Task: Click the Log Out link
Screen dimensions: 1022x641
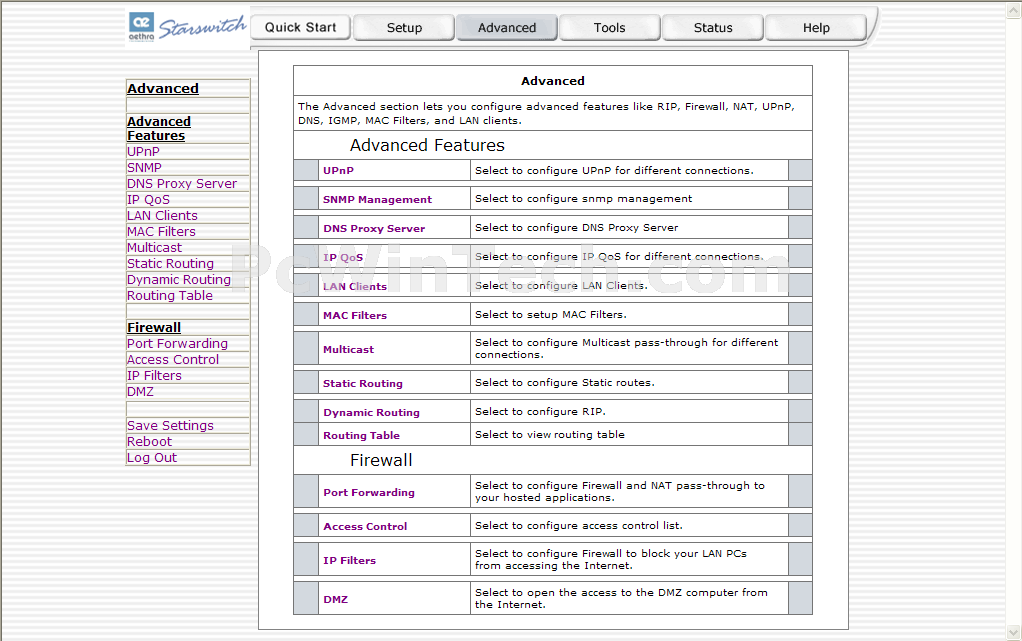Action: click(x=152, y=458)
